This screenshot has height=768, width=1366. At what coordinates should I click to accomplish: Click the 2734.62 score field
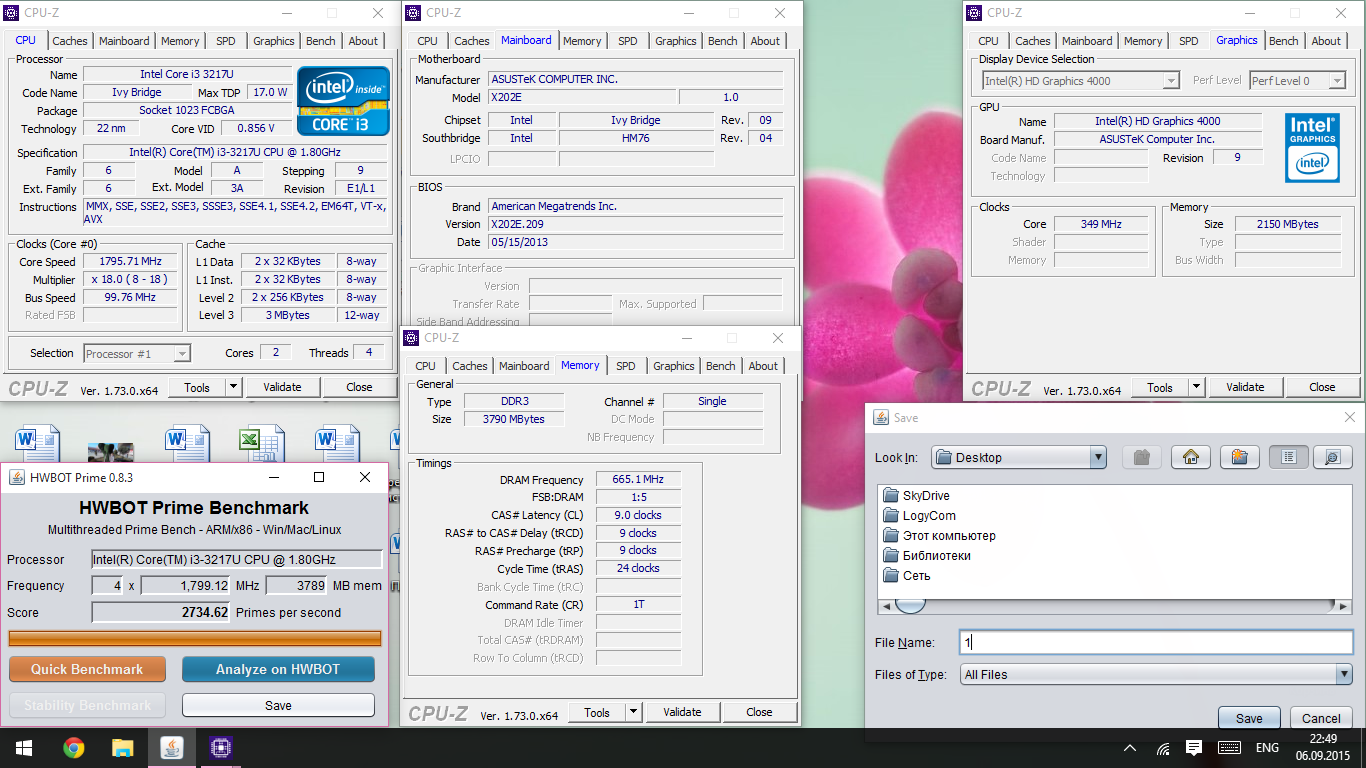tap(162, 613)
